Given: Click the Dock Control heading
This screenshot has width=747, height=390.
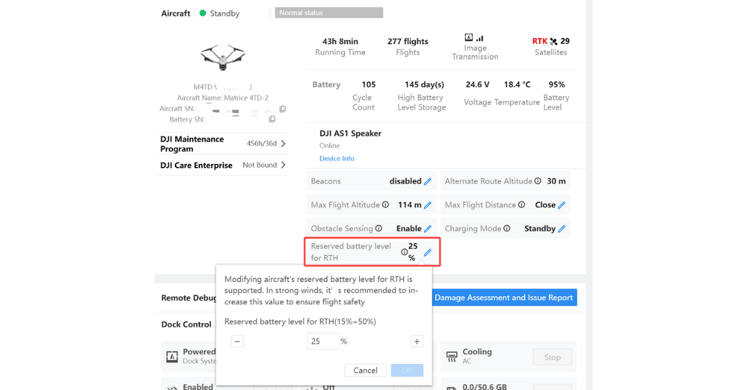Looking at the screenshot, I should 186,324.
